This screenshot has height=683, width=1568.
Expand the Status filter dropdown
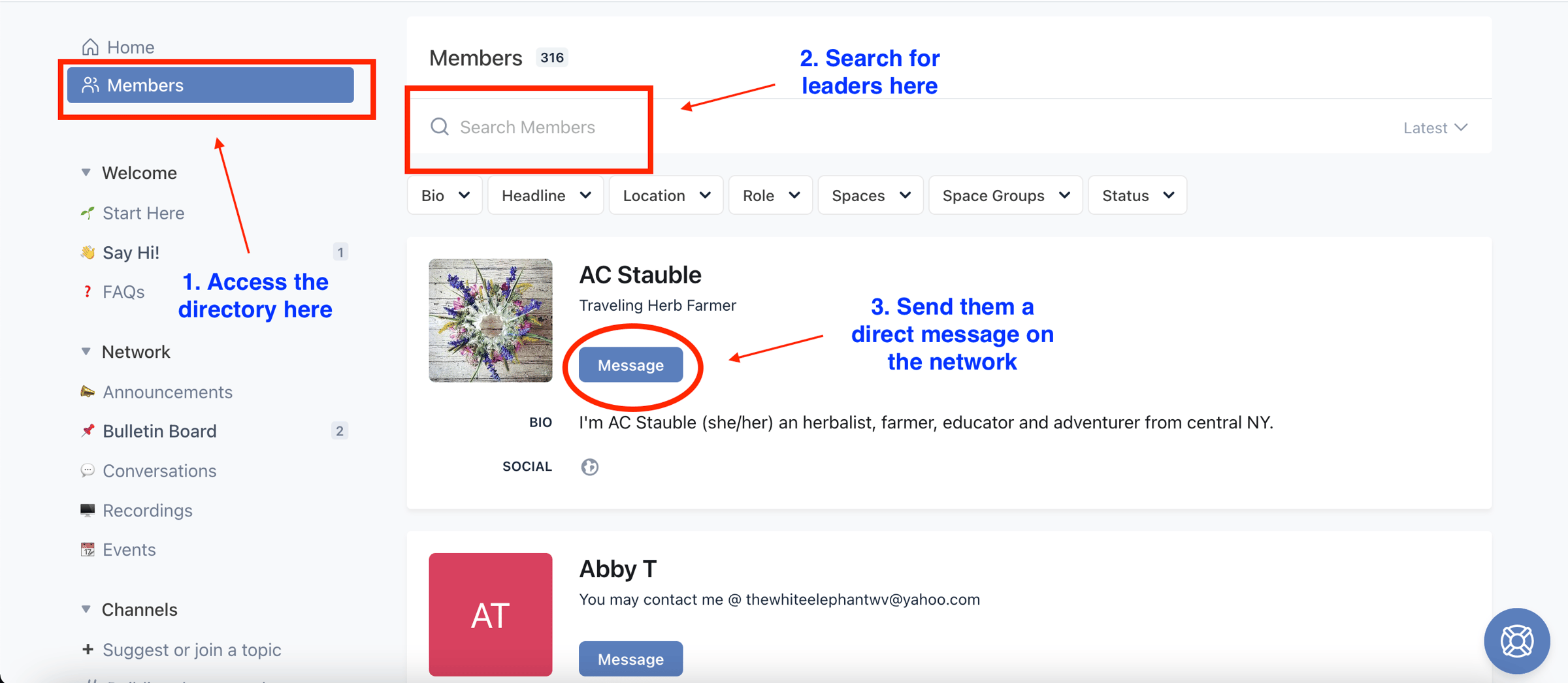[x=1137, y=195]
